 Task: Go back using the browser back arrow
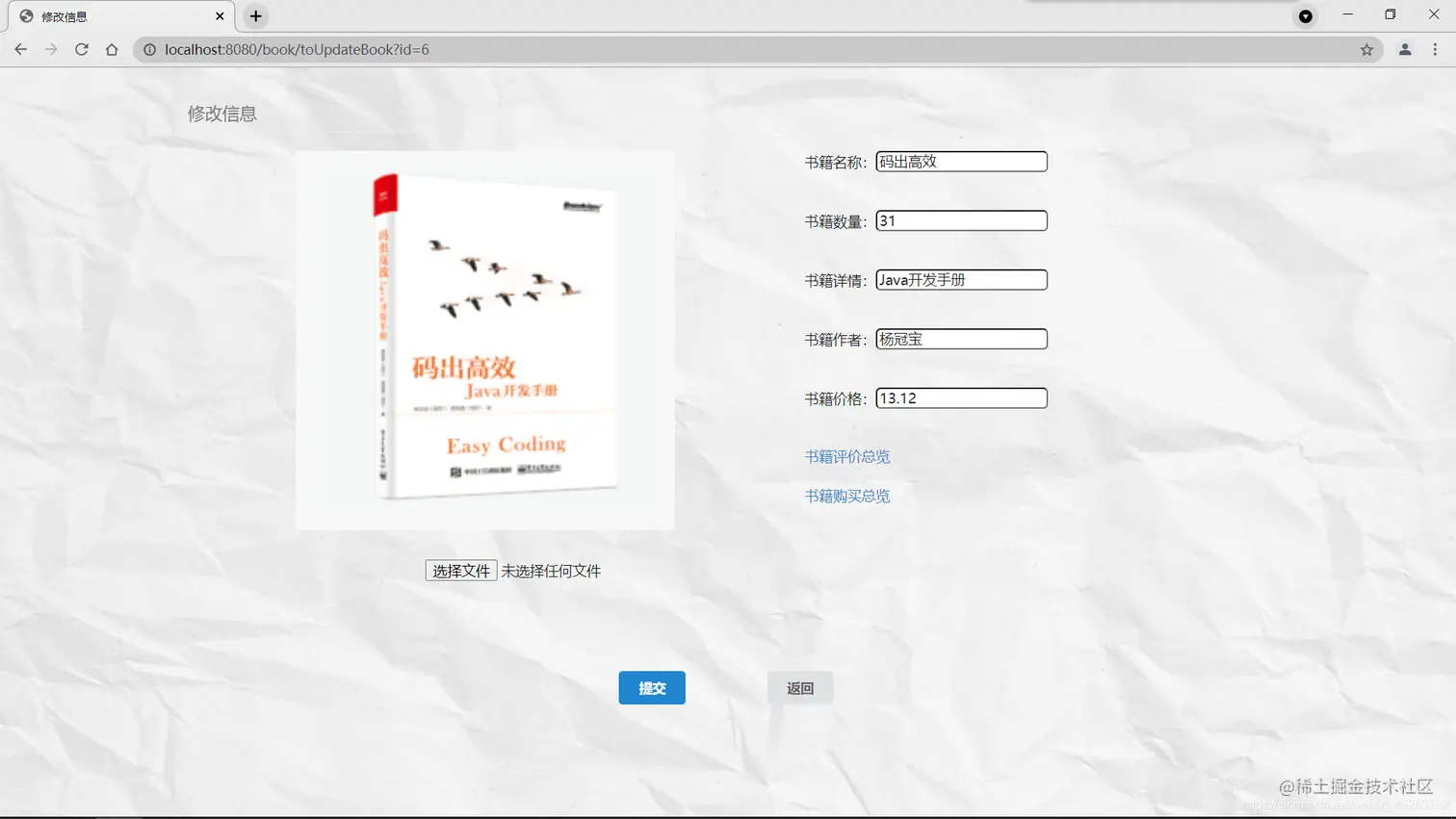(21, 49)
